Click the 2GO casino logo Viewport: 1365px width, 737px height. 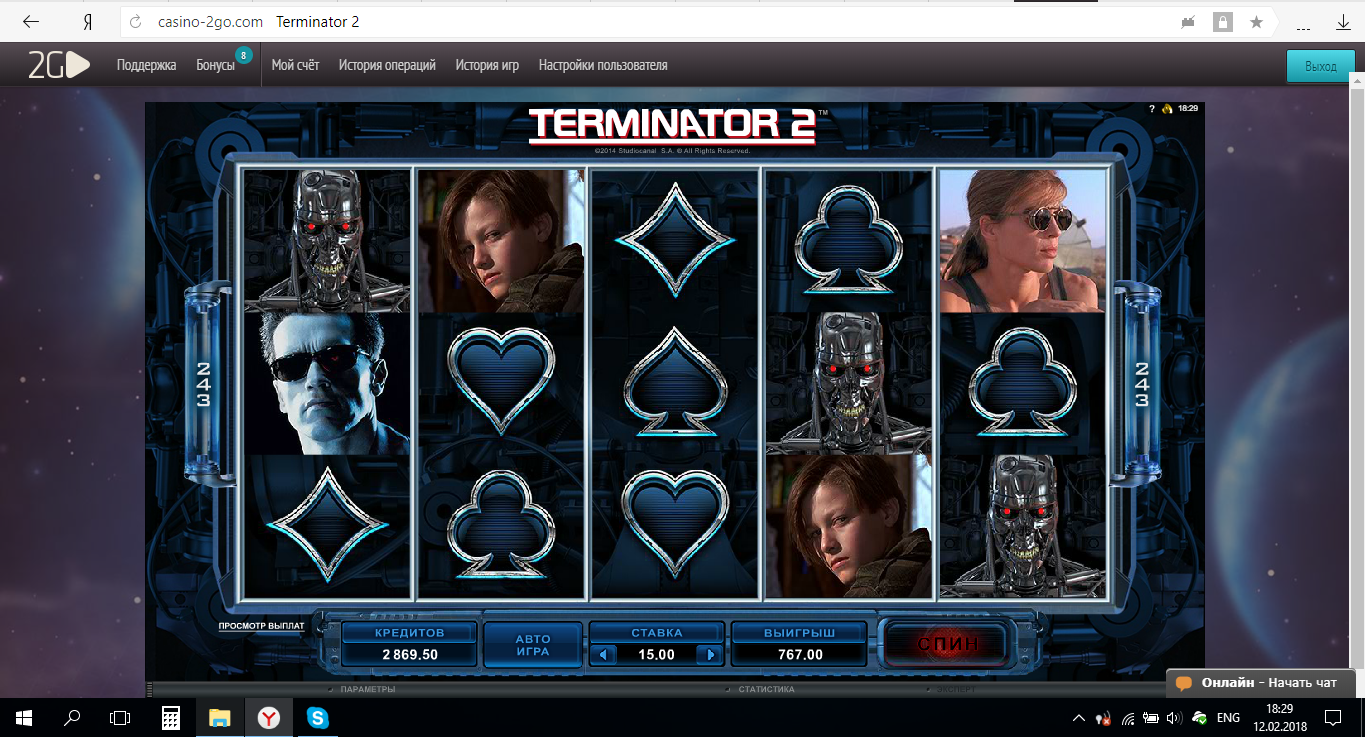click(58, 65)
